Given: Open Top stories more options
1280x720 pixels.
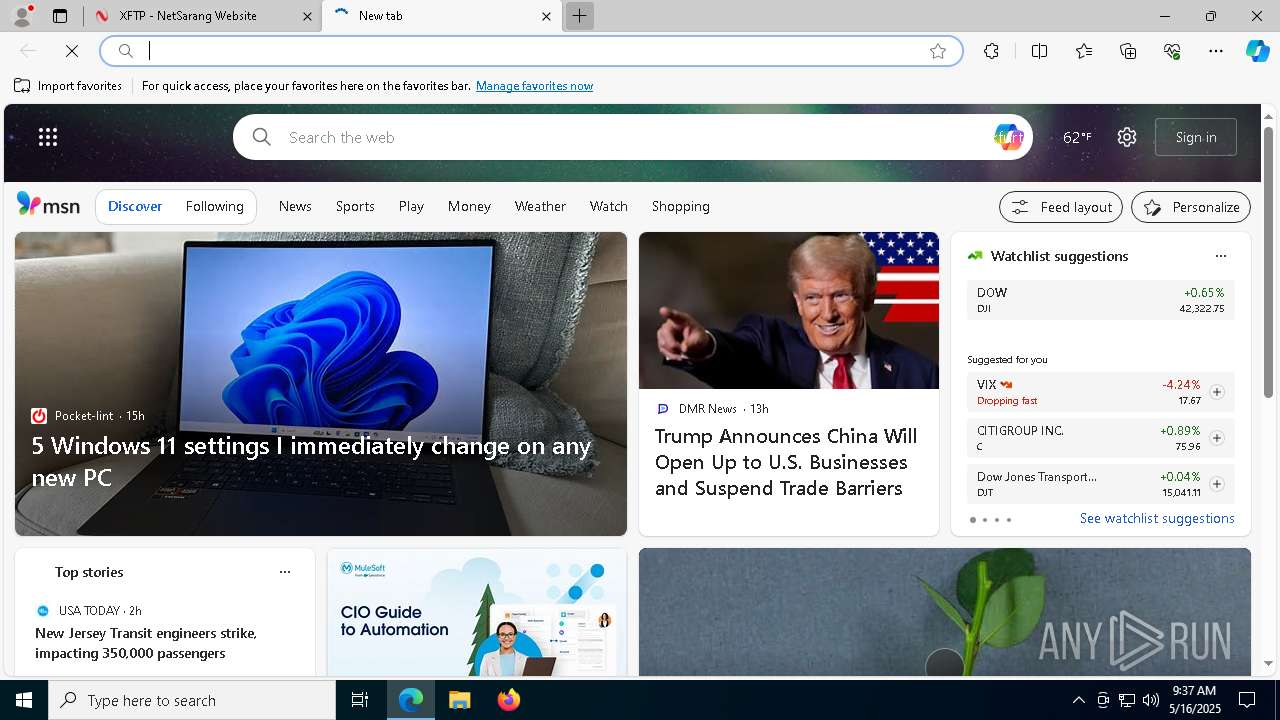Looking at the screenshot, I should [285, 572].
